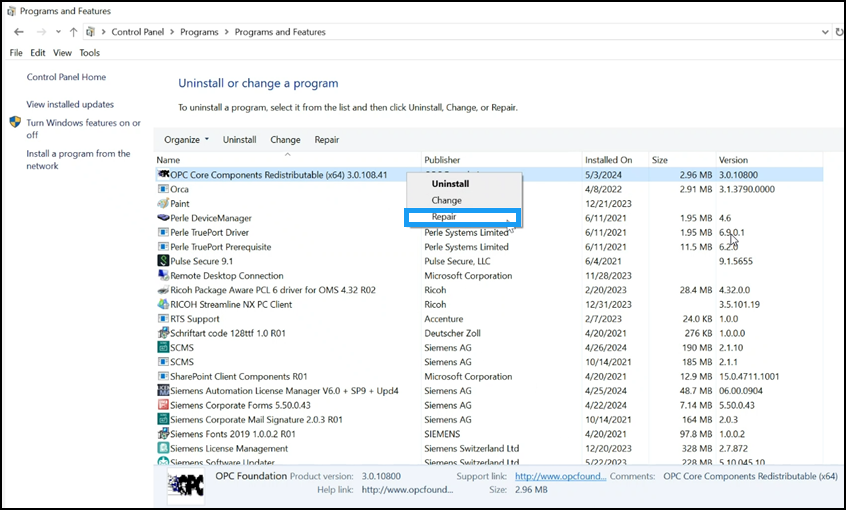Screen dimensions: 846x510
Task: Choose Repair from the context menu
Action: [x=445, y=217]
